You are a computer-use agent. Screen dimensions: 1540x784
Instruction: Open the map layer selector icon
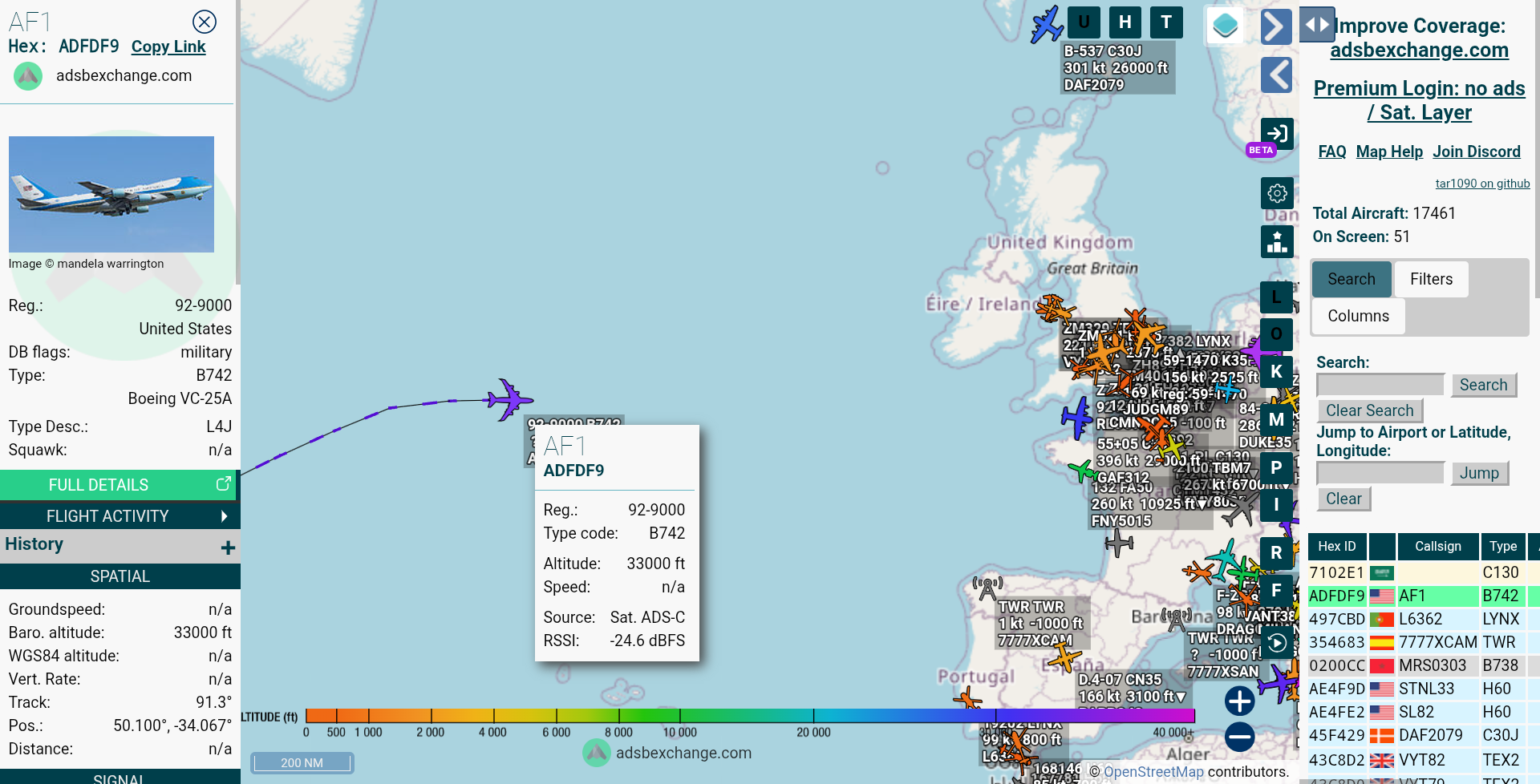point(1225,26)
